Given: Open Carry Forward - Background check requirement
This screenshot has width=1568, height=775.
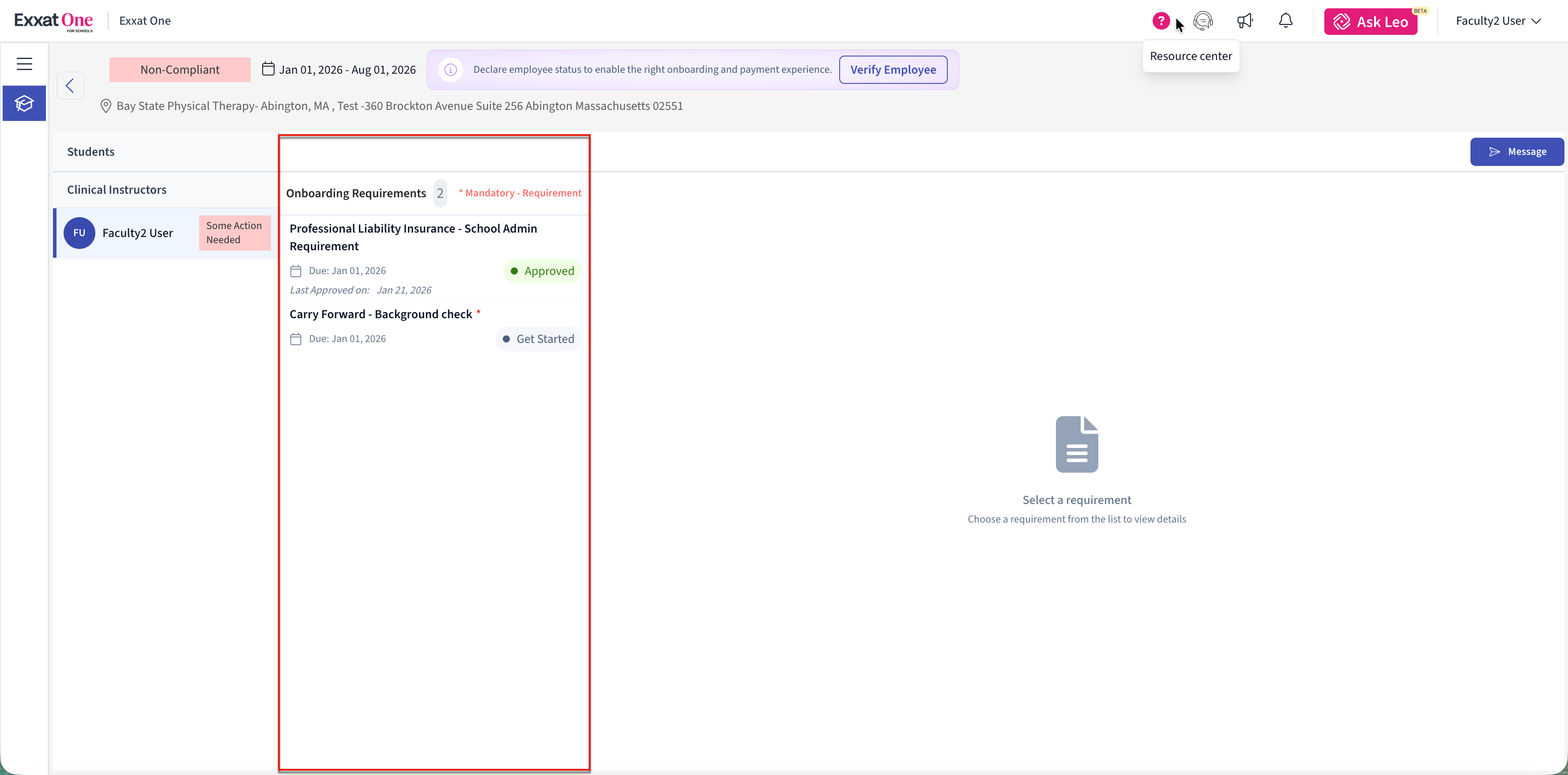Looking at the screenshot, I should [x=381, y=314].
